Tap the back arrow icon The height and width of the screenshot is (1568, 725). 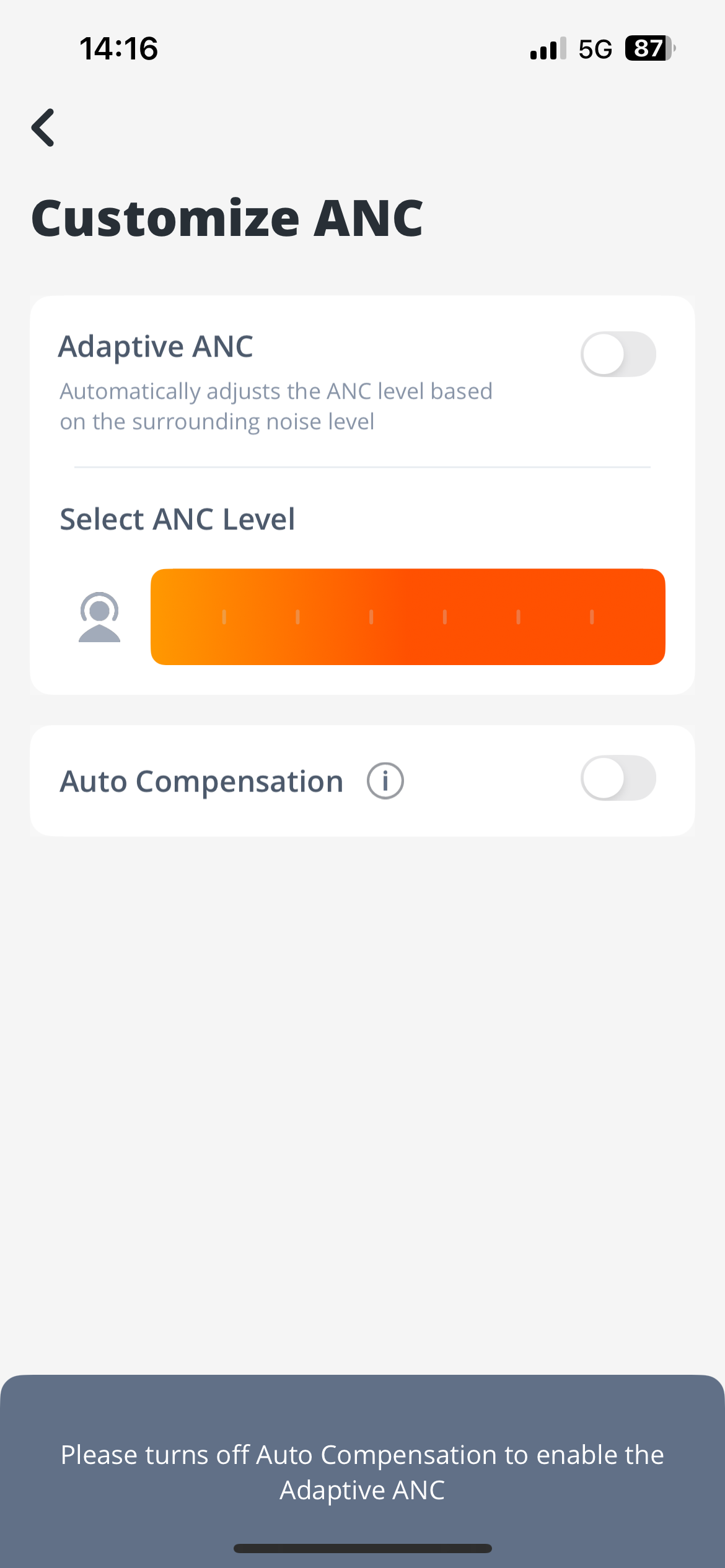pos(43,128)
